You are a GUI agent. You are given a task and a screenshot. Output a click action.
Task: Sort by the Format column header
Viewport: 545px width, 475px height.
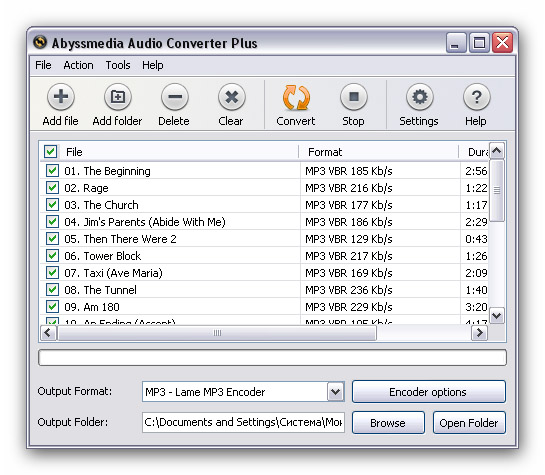coord(379,152)
